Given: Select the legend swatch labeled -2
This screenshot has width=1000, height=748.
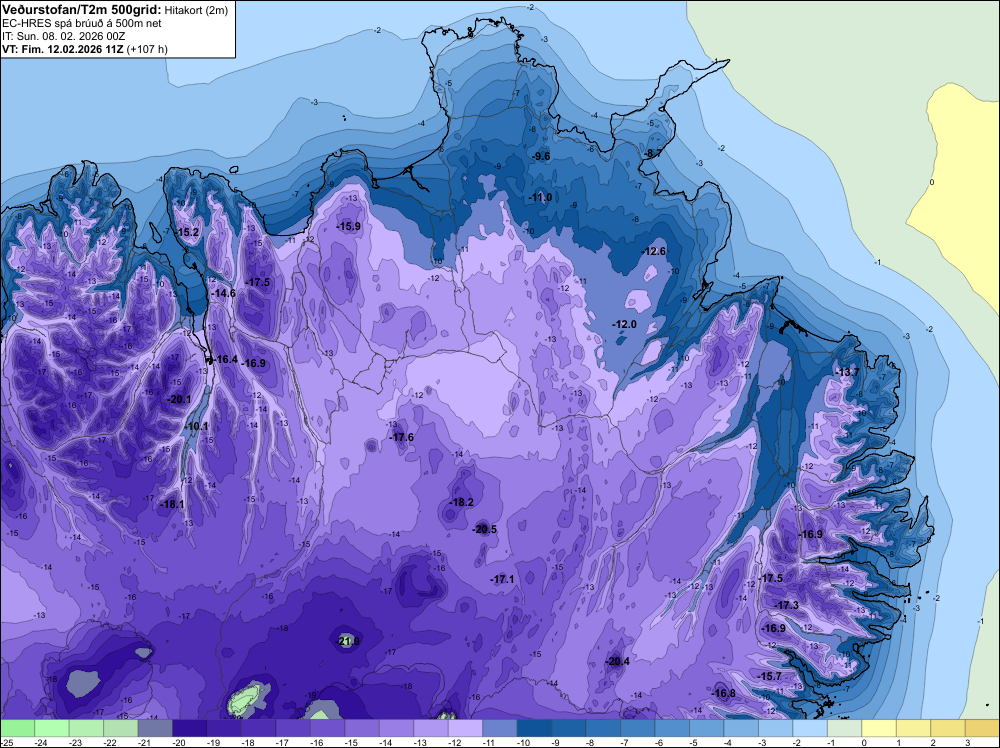Looking at the screenshot, I should 809,729.
